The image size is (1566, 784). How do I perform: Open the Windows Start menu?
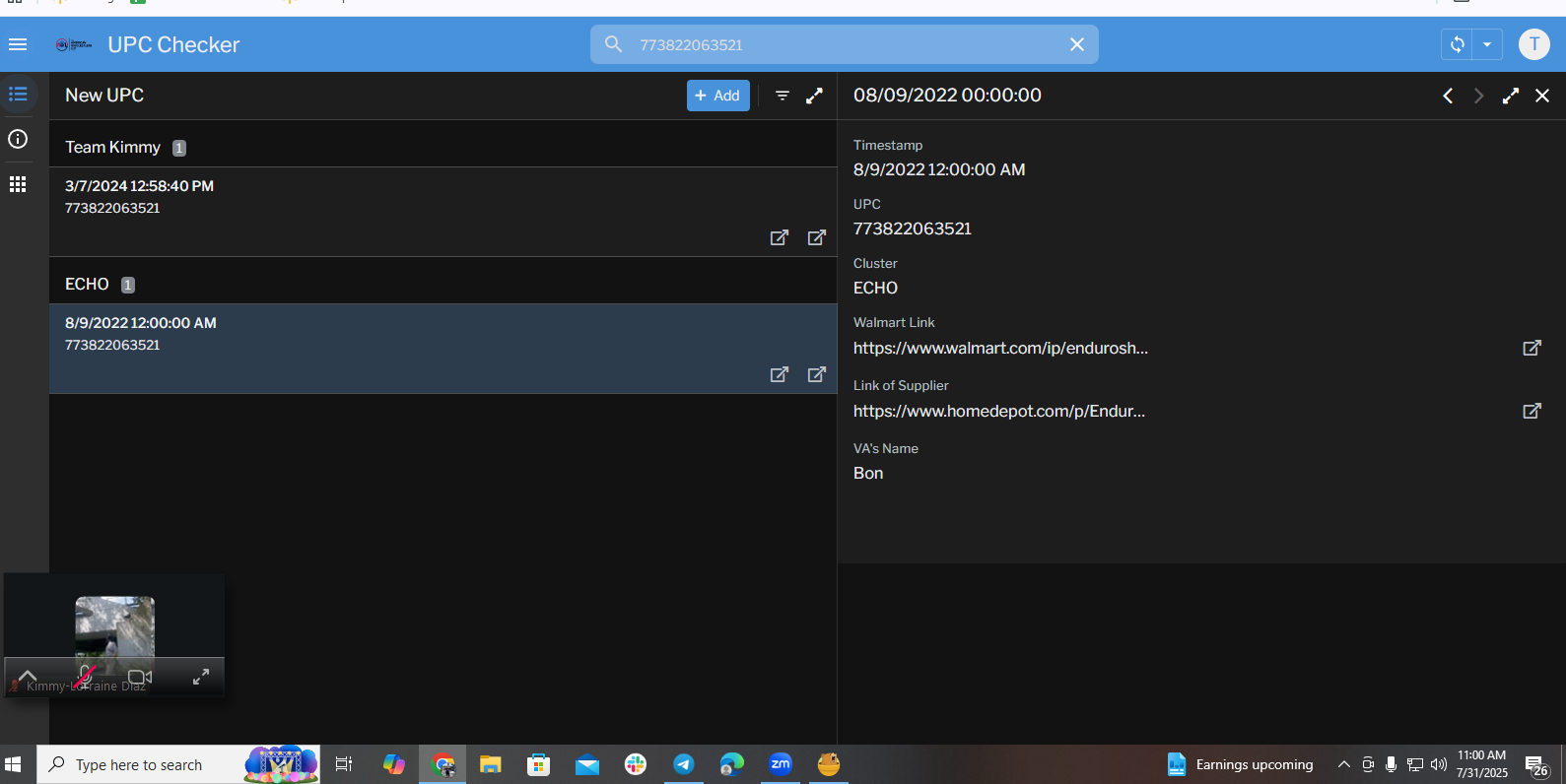click(x=13, y=764)
